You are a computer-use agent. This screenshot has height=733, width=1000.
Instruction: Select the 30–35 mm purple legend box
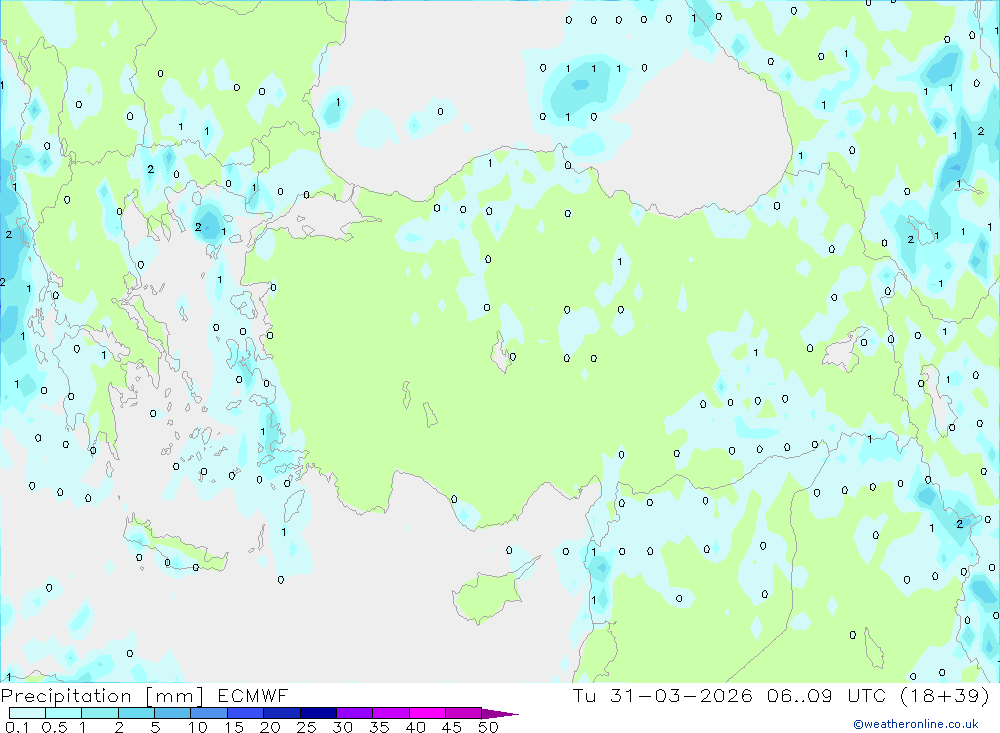(355, 713)
